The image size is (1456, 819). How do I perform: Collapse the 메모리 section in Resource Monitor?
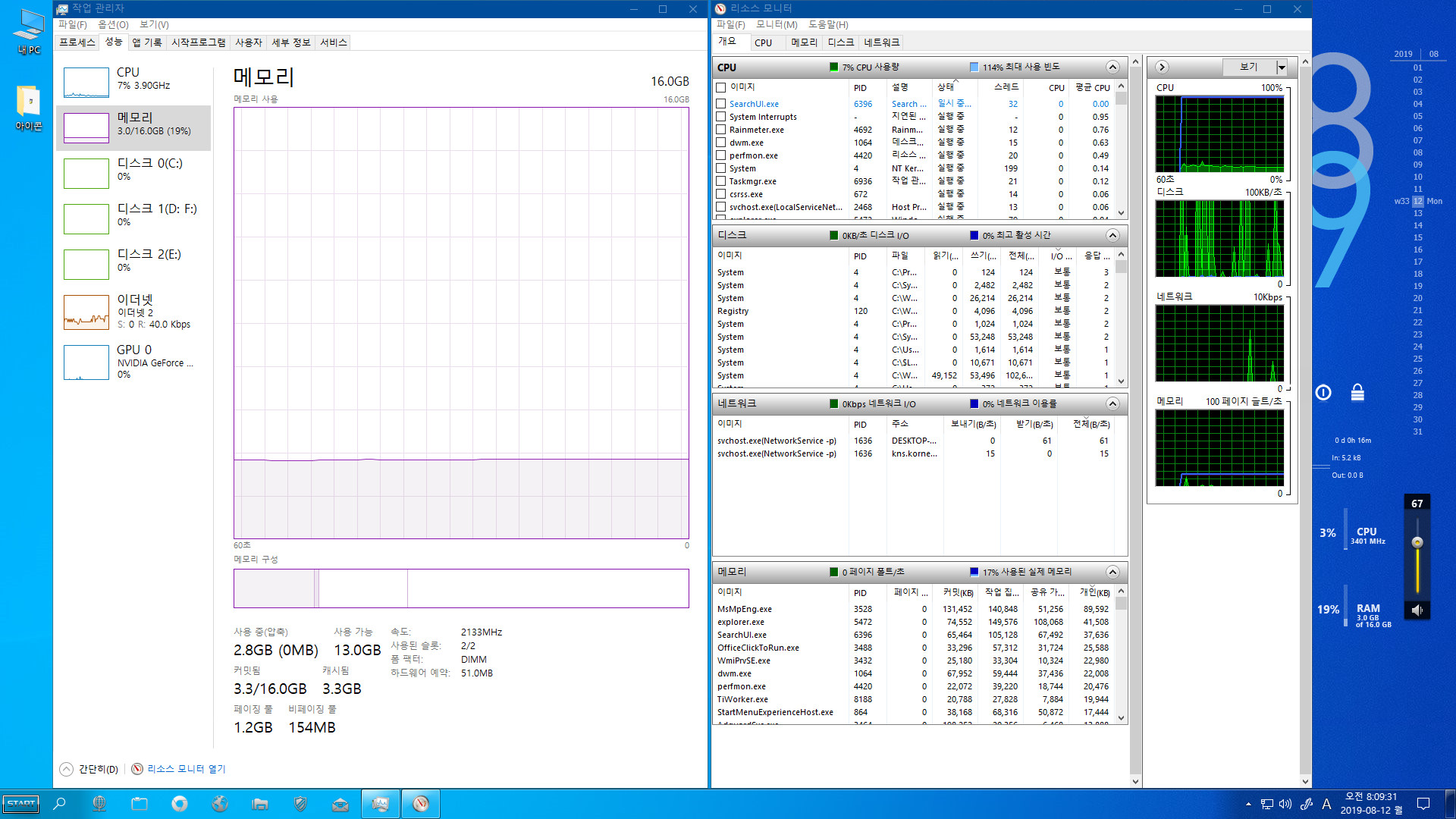tap(1112, 572)
